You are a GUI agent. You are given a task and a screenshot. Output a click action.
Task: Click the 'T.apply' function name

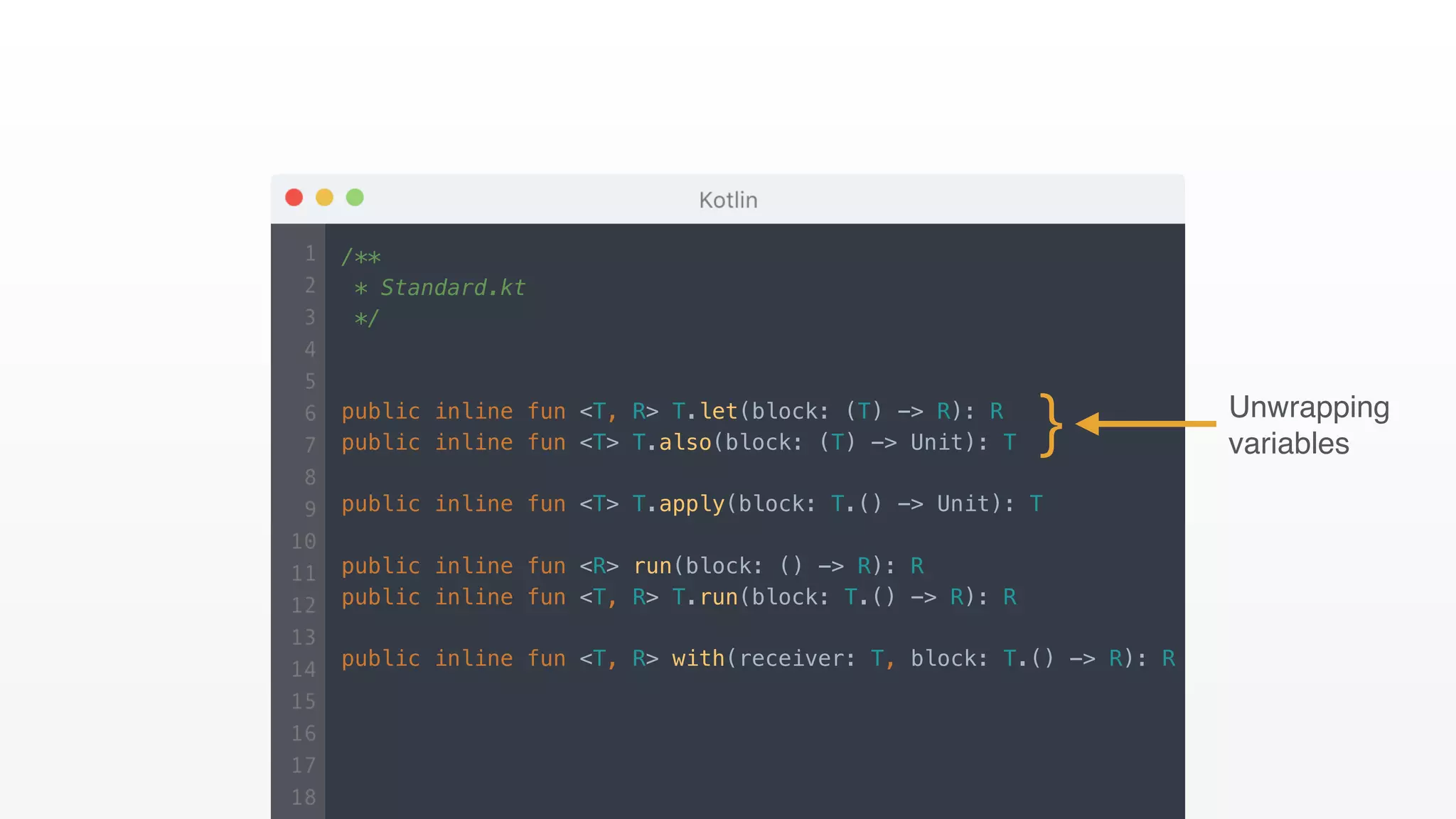[678, 504]
